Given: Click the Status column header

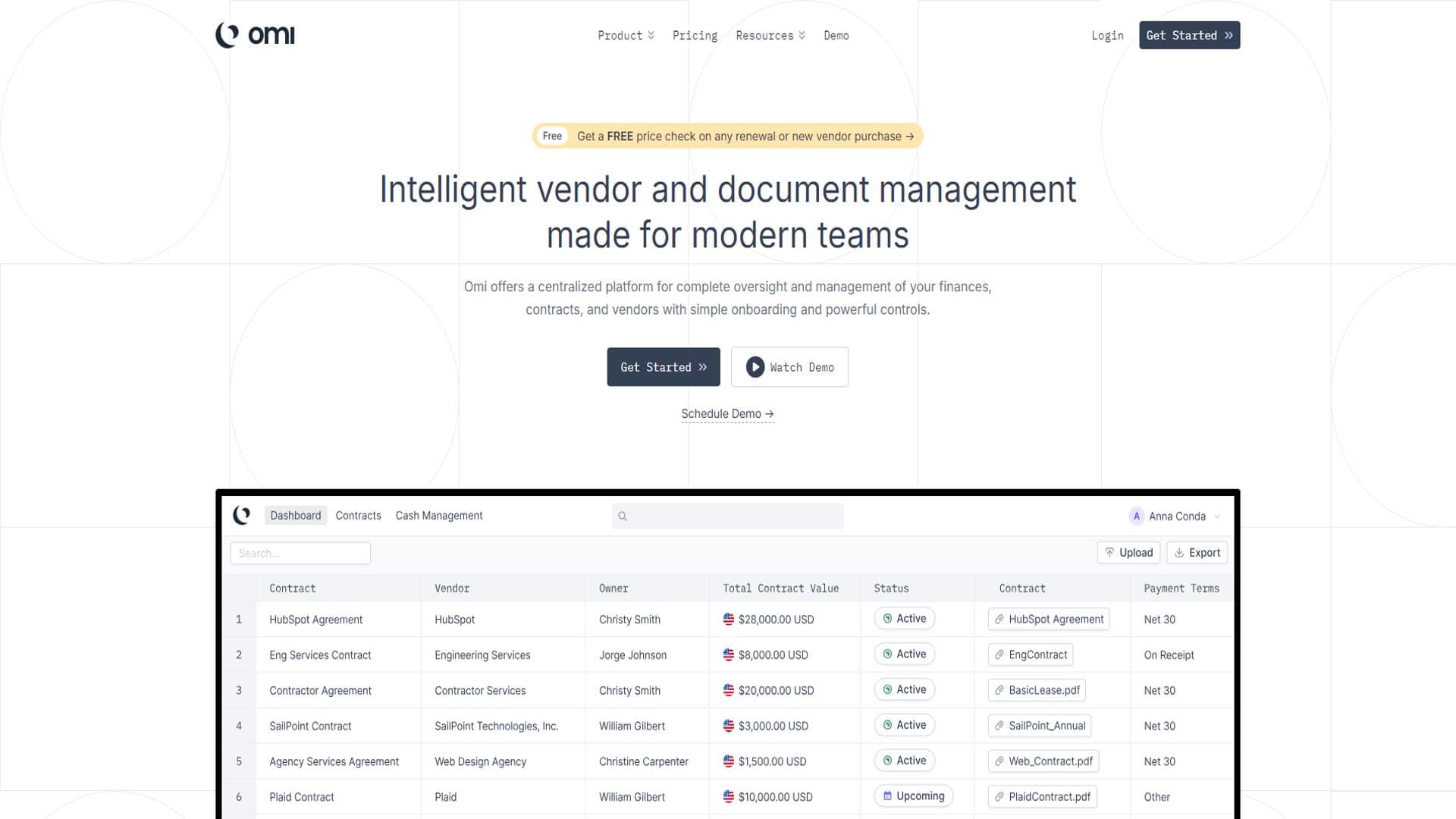Looking at the screenshot, I should (891, 588).
